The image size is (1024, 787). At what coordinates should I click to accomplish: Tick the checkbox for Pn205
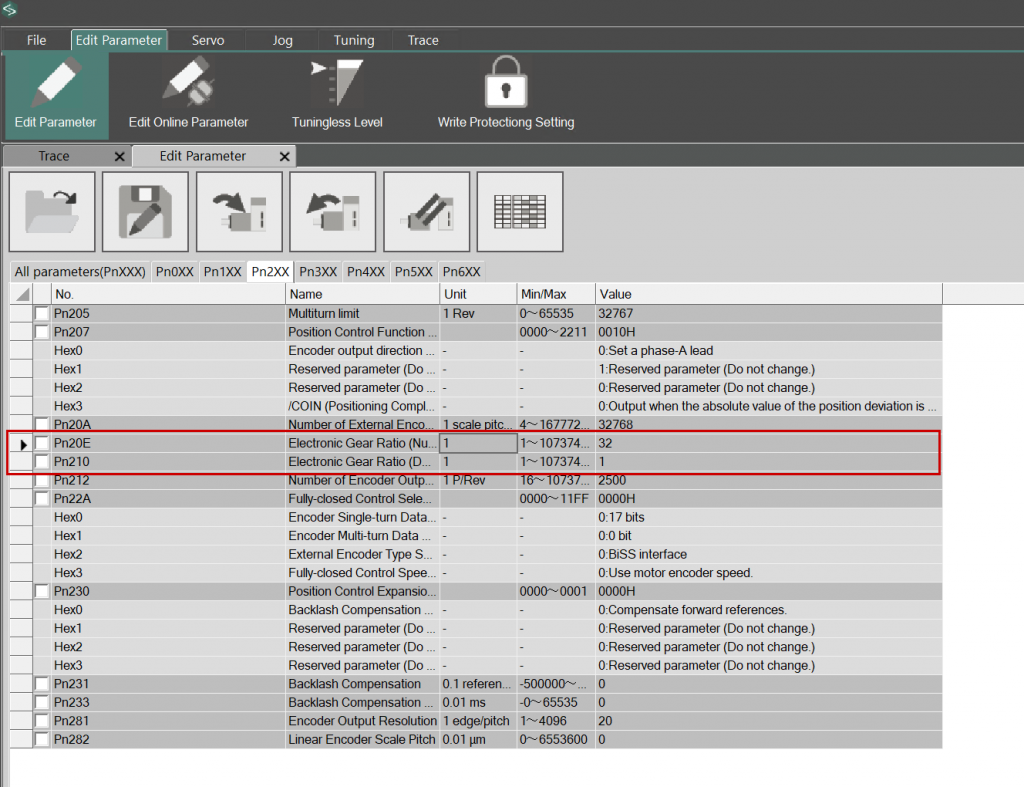coord(42,314)
